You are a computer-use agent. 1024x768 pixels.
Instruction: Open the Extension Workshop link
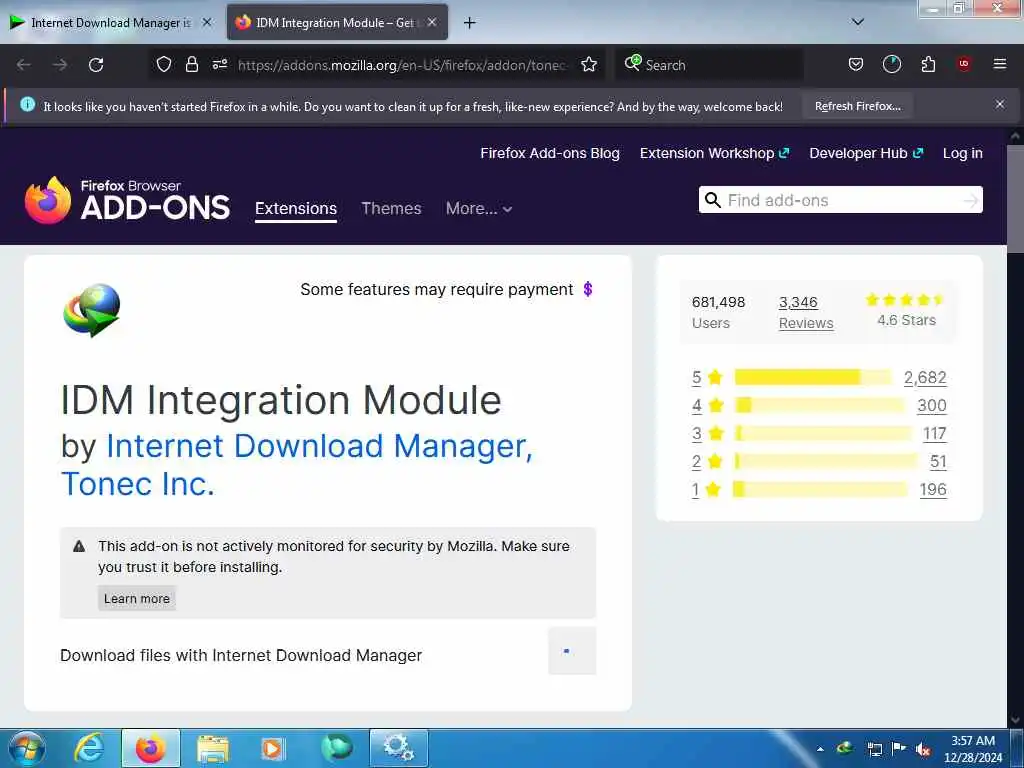pos(714,153)
